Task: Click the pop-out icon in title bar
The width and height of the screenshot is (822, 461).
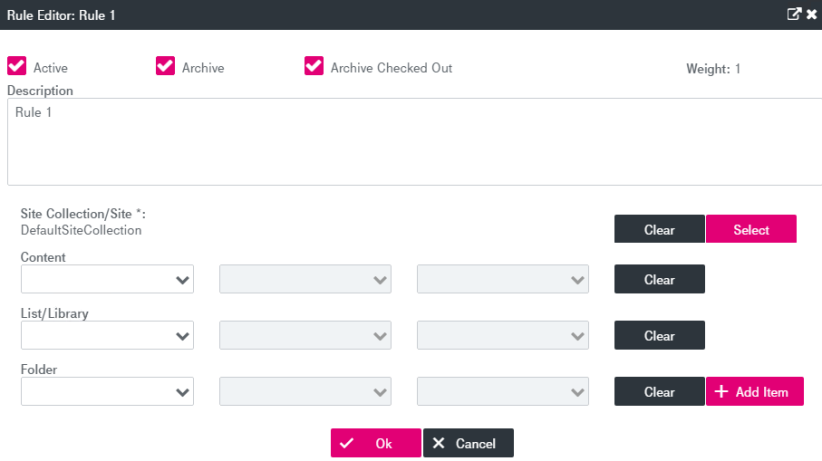Action: [794, 14]
